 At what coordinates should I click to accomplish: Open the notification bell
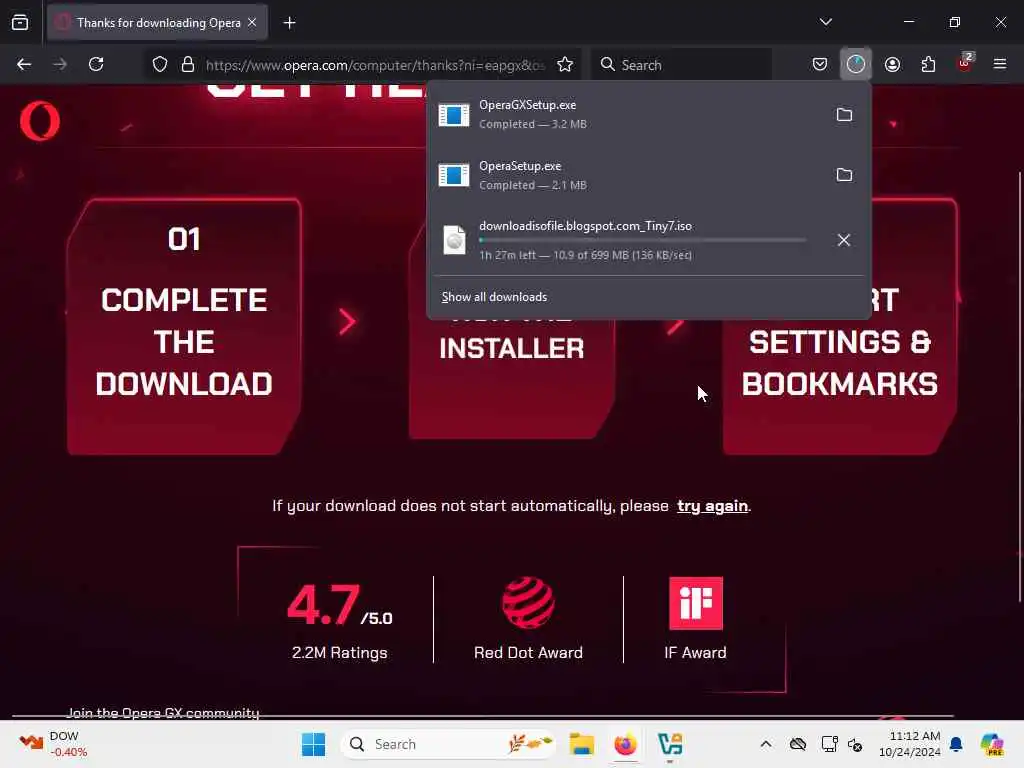(x=956, y=744)
